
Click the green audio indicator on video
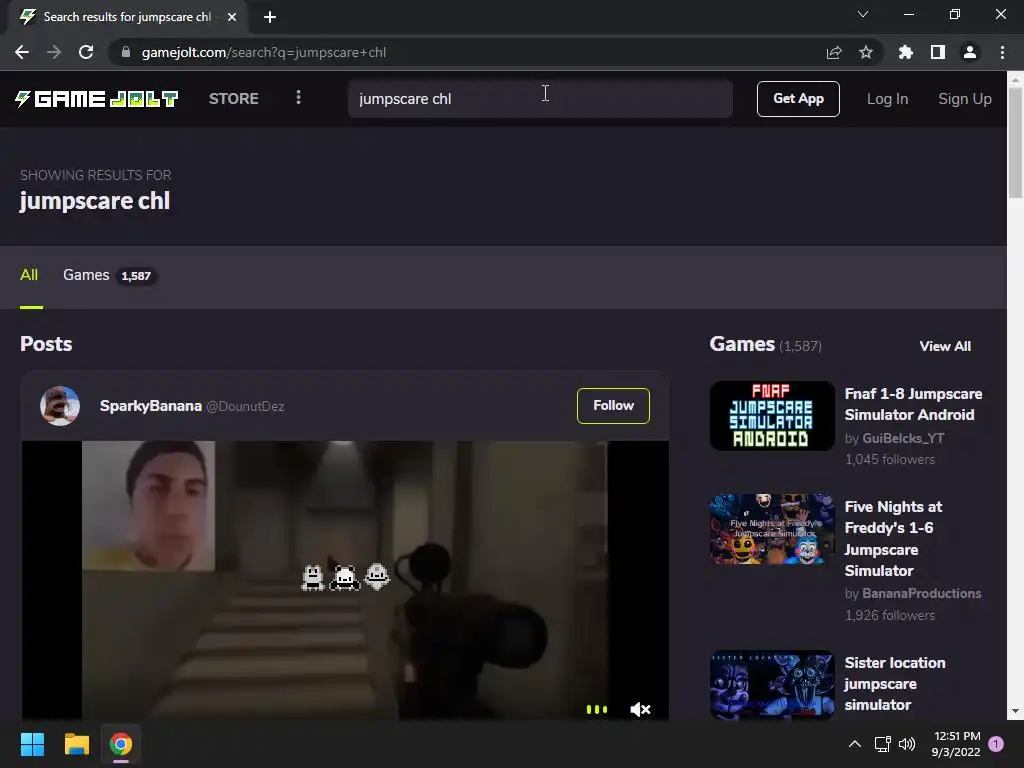[597, 709]
